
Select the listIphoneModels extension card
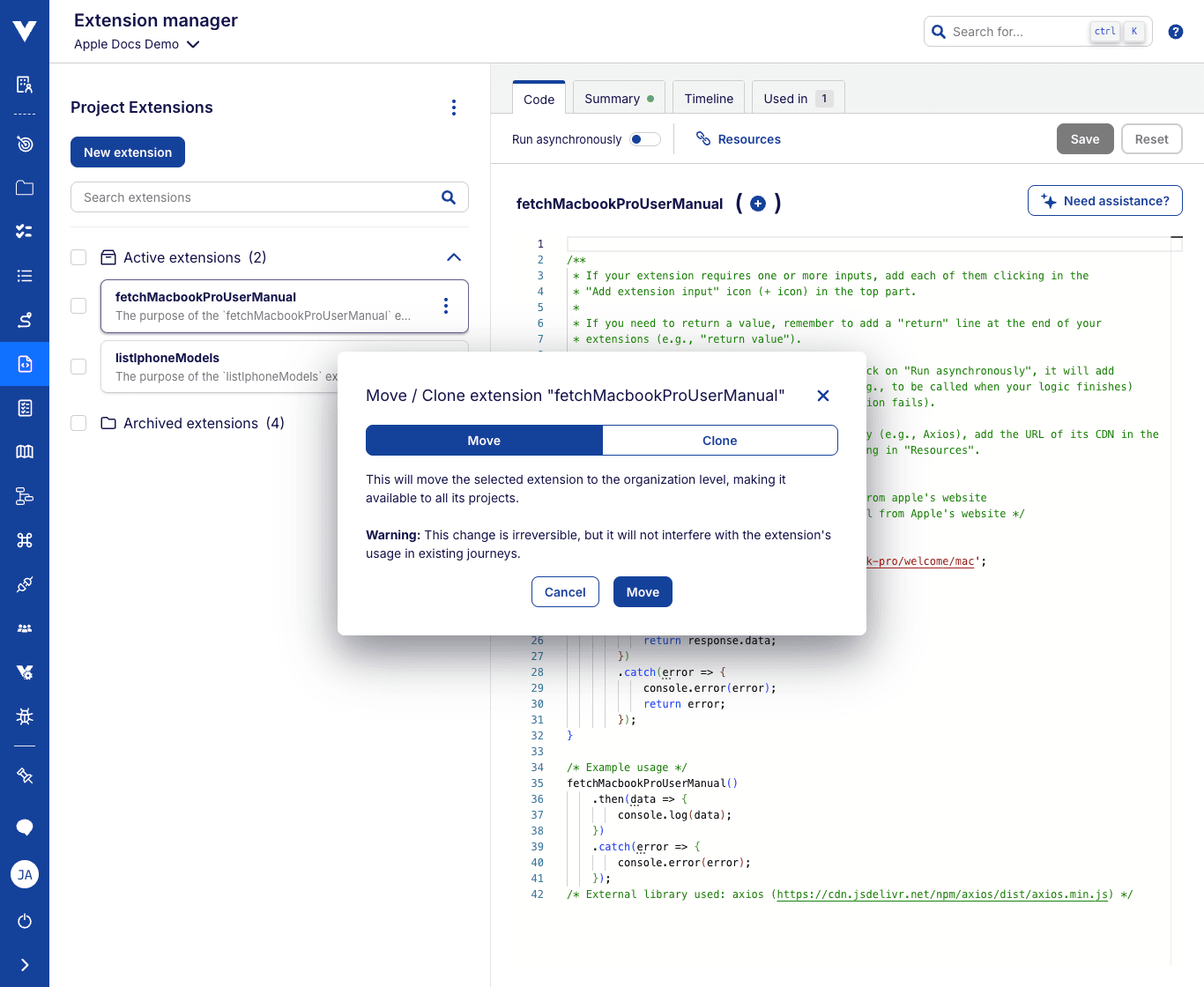[284, 367]
